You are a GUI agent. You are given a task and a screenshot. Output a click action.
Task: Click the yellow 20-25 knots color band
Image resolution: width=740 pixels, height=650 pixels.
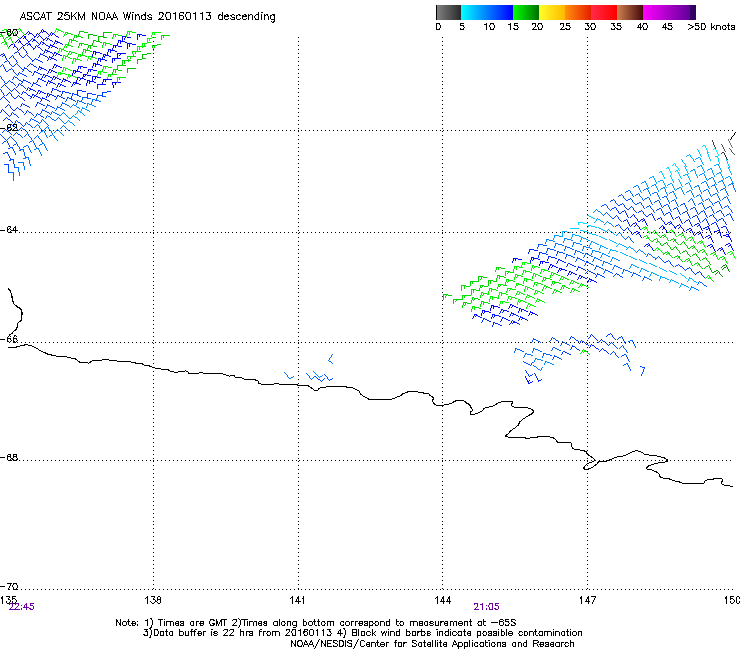(552, 12)
